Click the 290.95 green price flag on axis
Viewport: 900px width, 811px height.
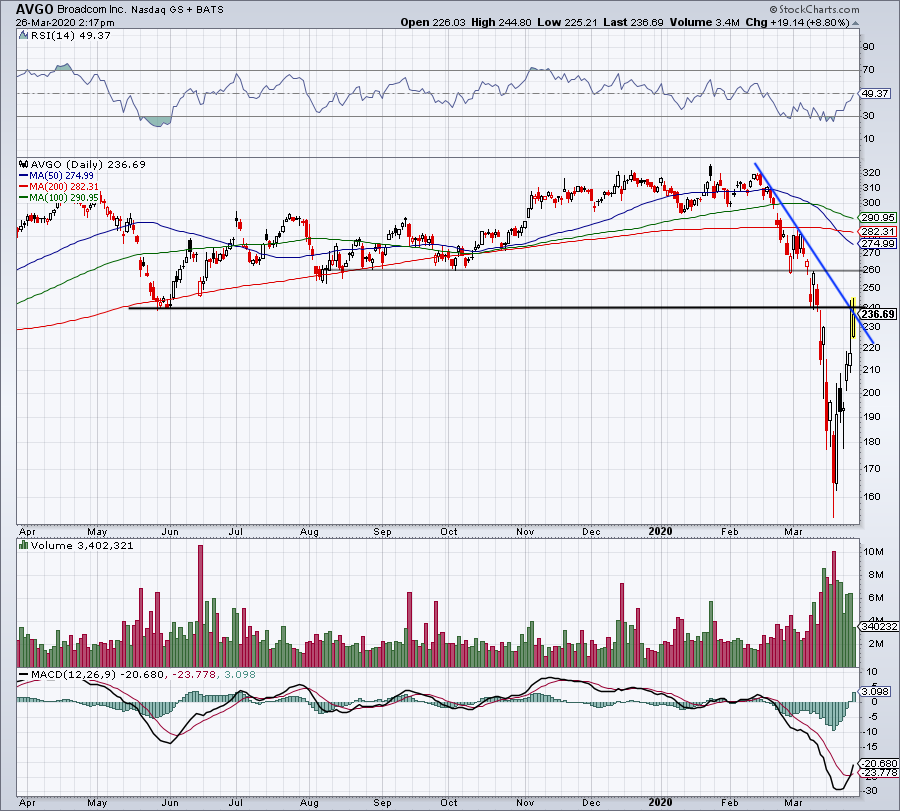pyautogui.click(x=877, y=218)
